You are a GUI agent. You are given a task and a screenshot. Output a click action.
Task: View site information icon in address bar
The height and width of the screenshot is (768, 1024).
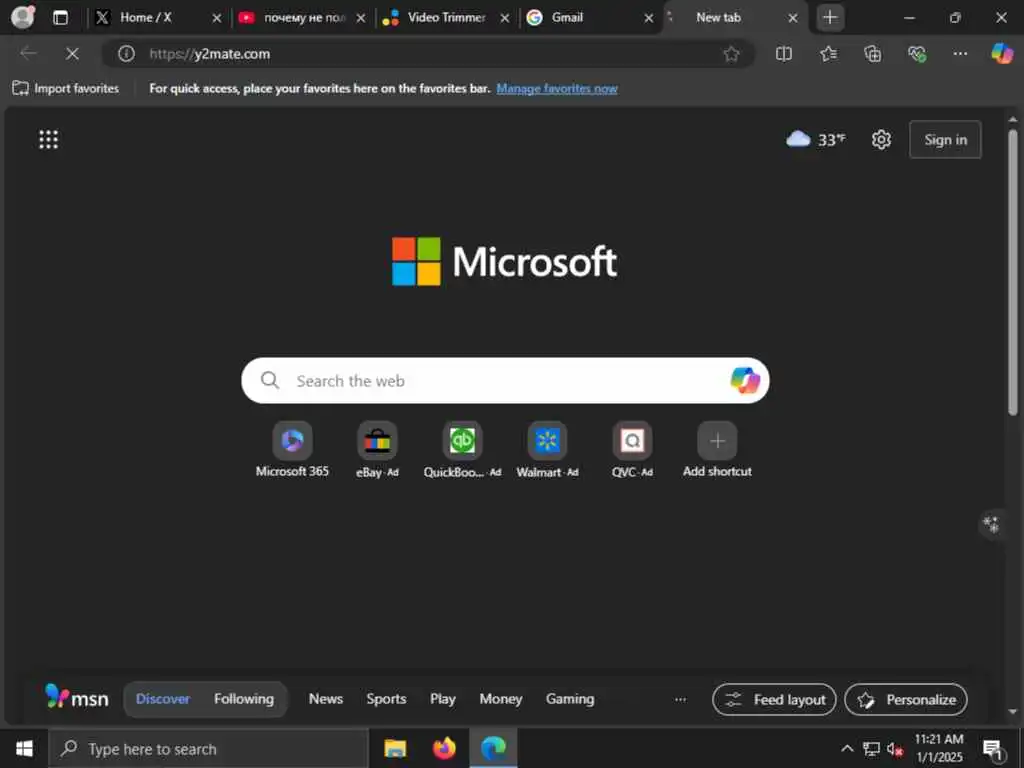tap(126, 54)
